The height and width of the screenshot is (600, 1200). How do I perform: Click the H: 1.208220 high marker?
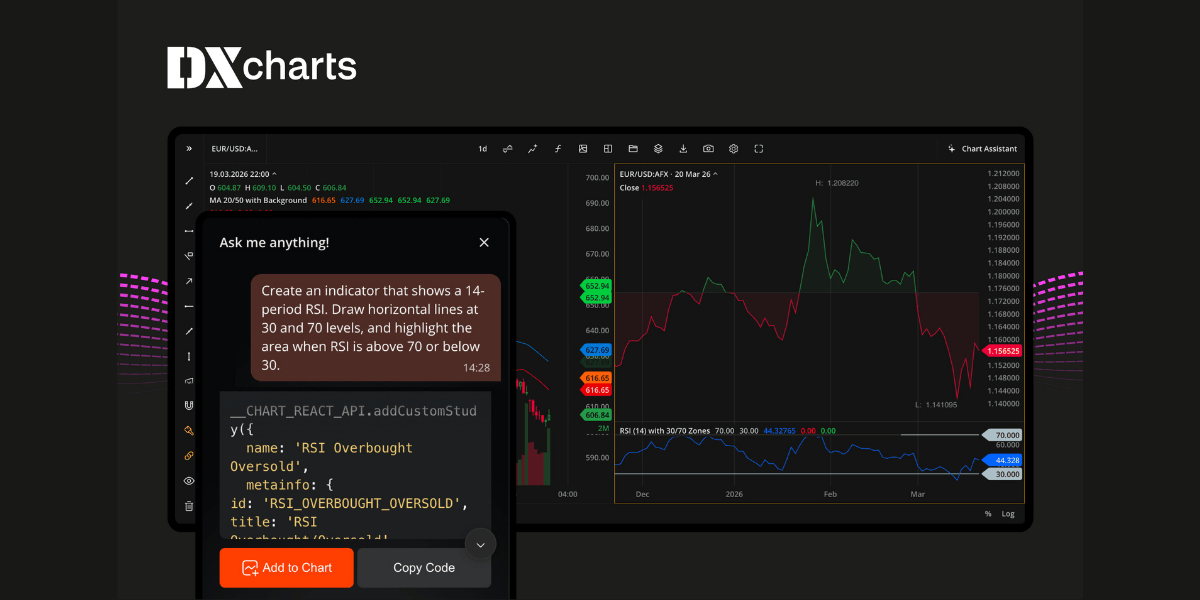pos(837,183)
